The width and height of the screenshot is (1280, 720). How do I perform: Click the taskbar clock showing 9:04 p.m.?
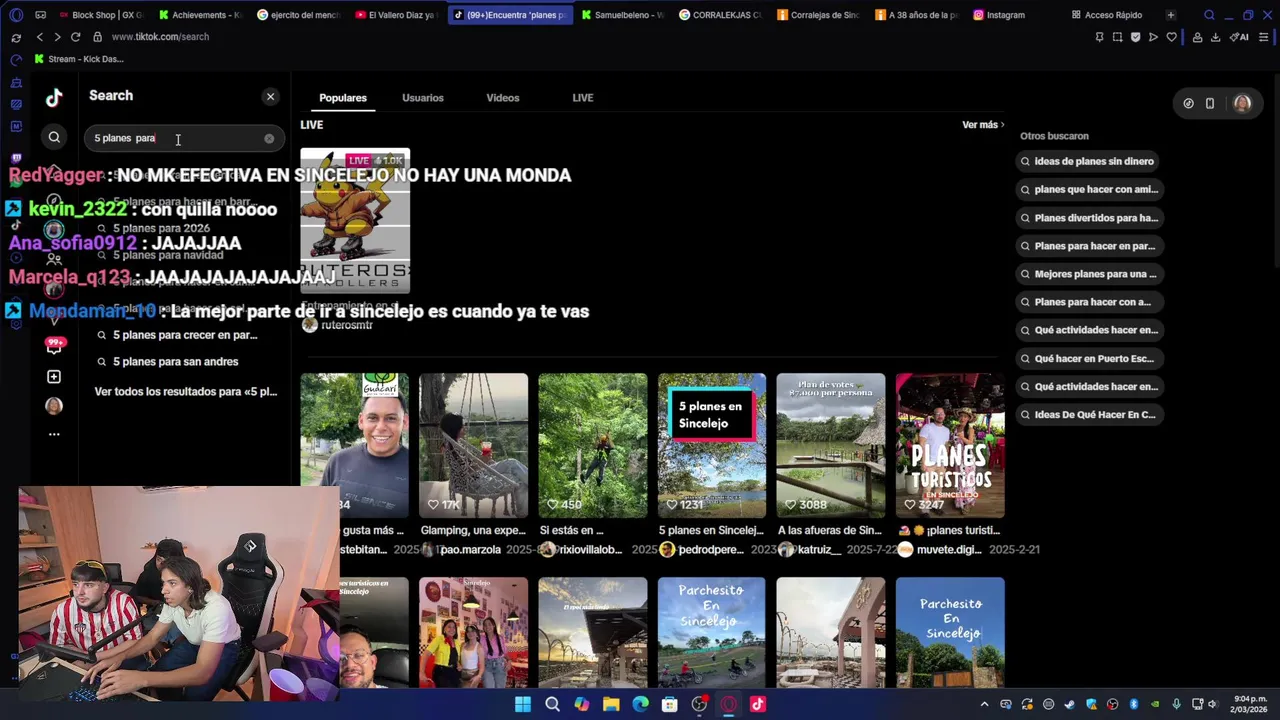click(x=1250, y=705)
